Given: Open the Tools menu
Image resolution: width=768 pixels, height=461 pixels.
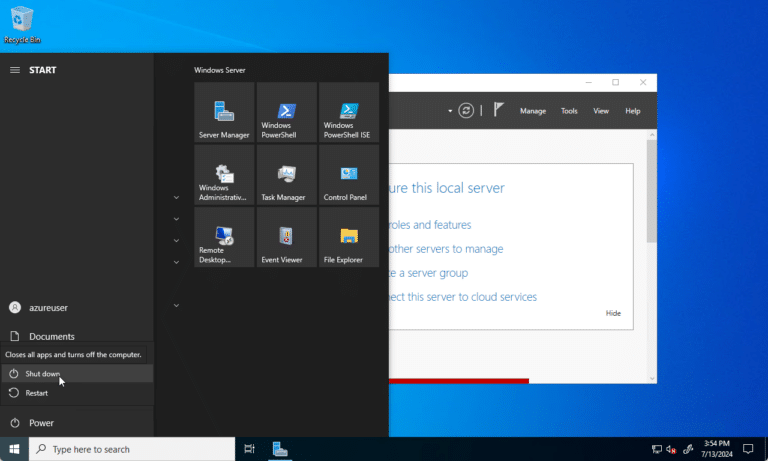Looking at the screenshot, I should tap(569, 111).
